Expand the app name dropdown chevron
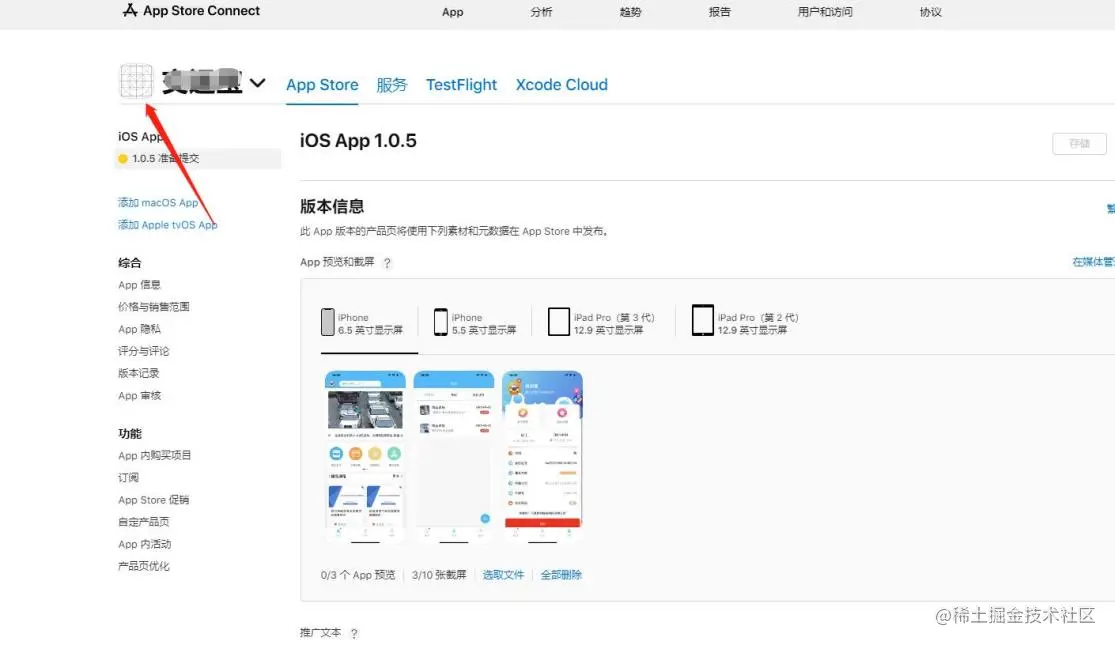The width and height of the screenshot is (1115, 645). pos(257,83)
